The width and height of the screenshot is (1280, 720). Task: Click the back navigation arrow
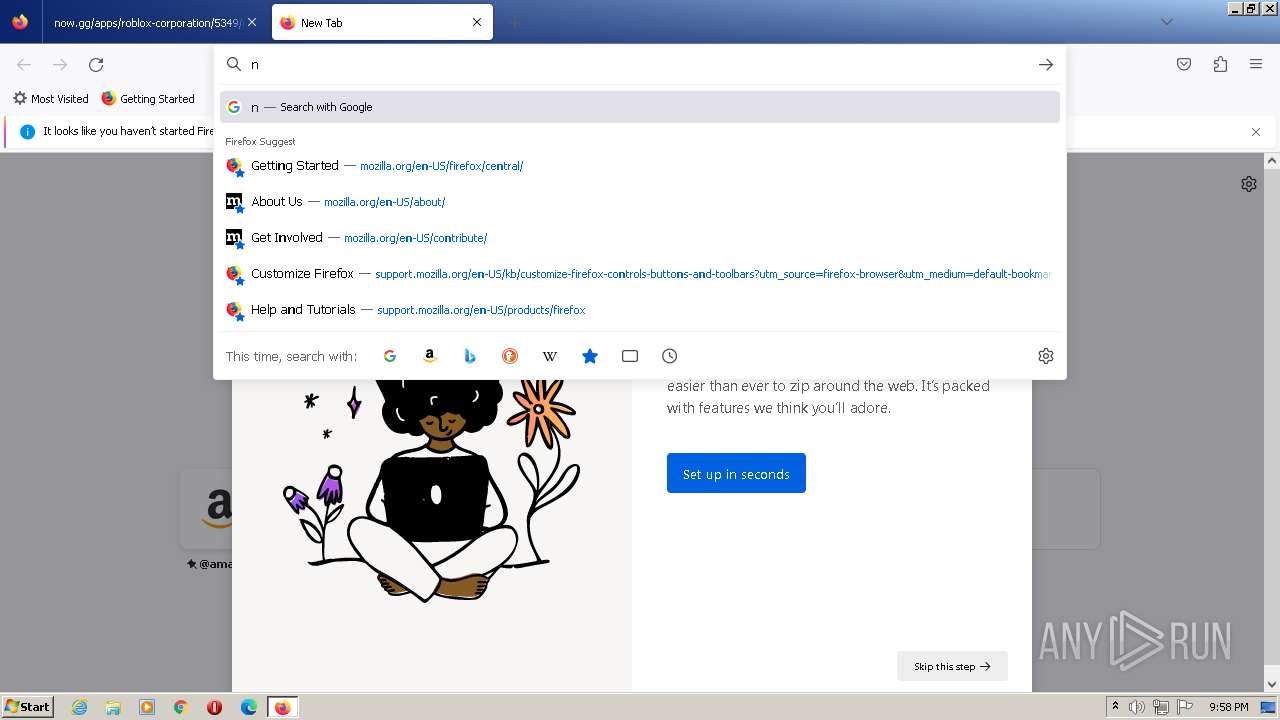point(24,65)
